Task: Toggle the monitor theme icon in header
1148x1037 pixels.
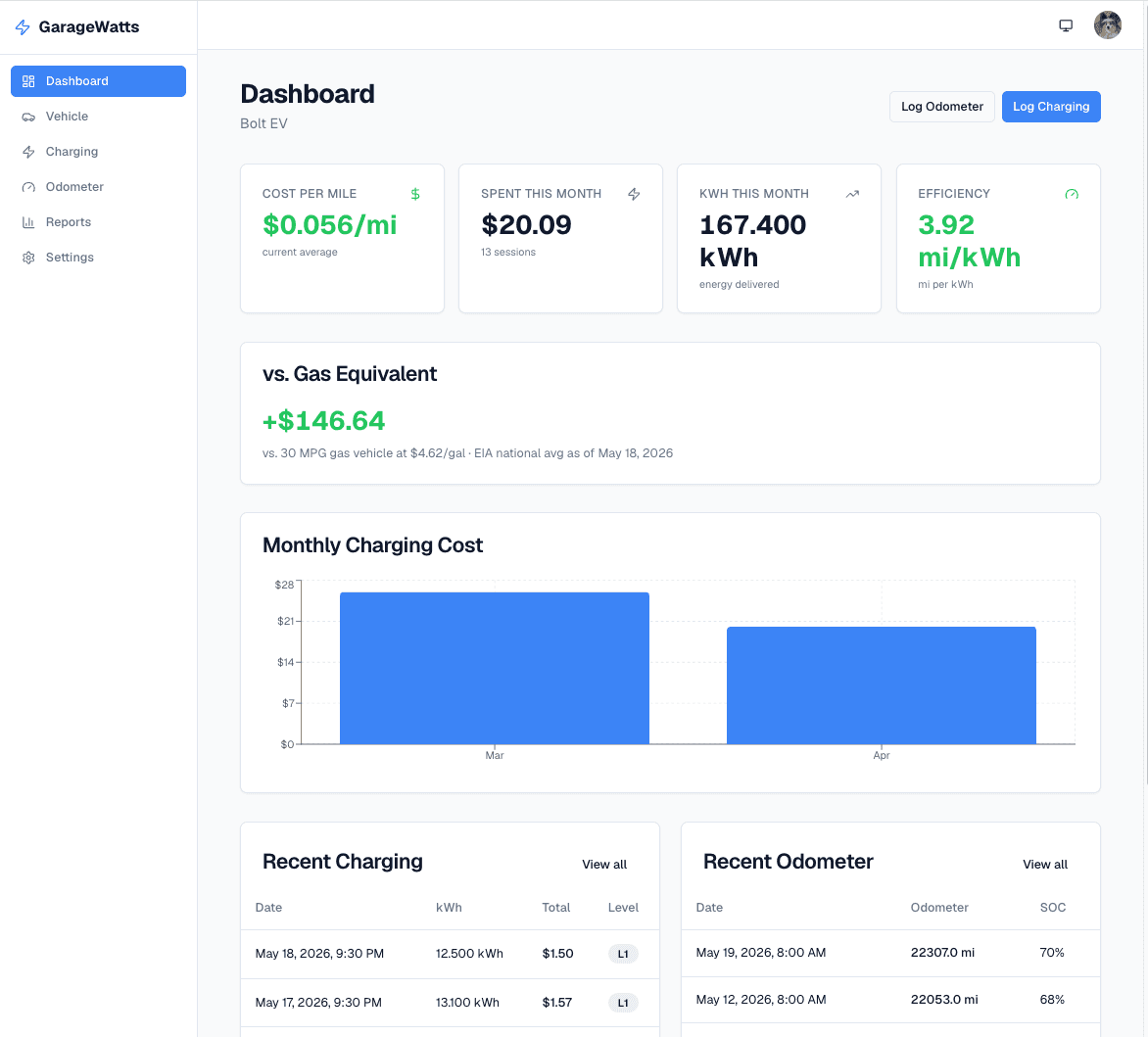Action: click(x=1066, y=25)
